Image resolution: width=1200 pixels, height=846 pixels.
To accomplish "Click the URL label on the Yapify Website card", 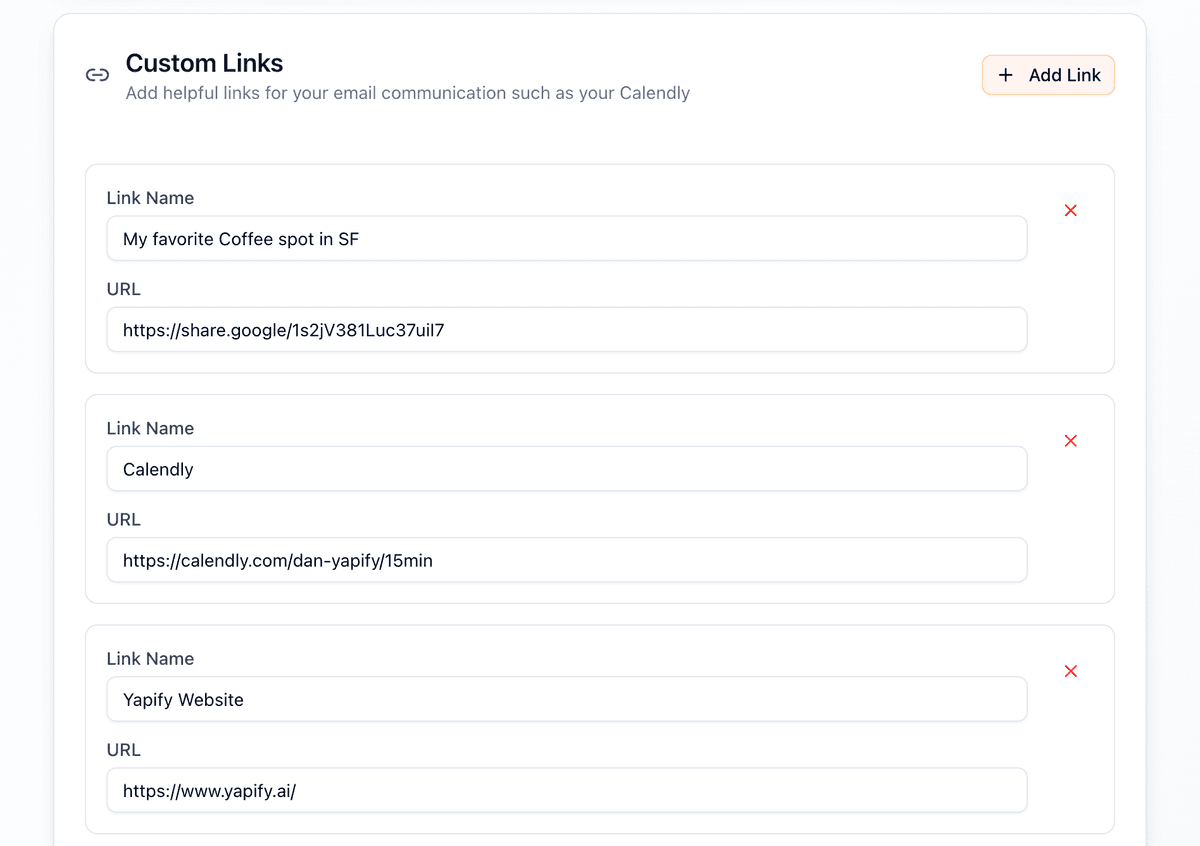I will (x=123, y=749).
